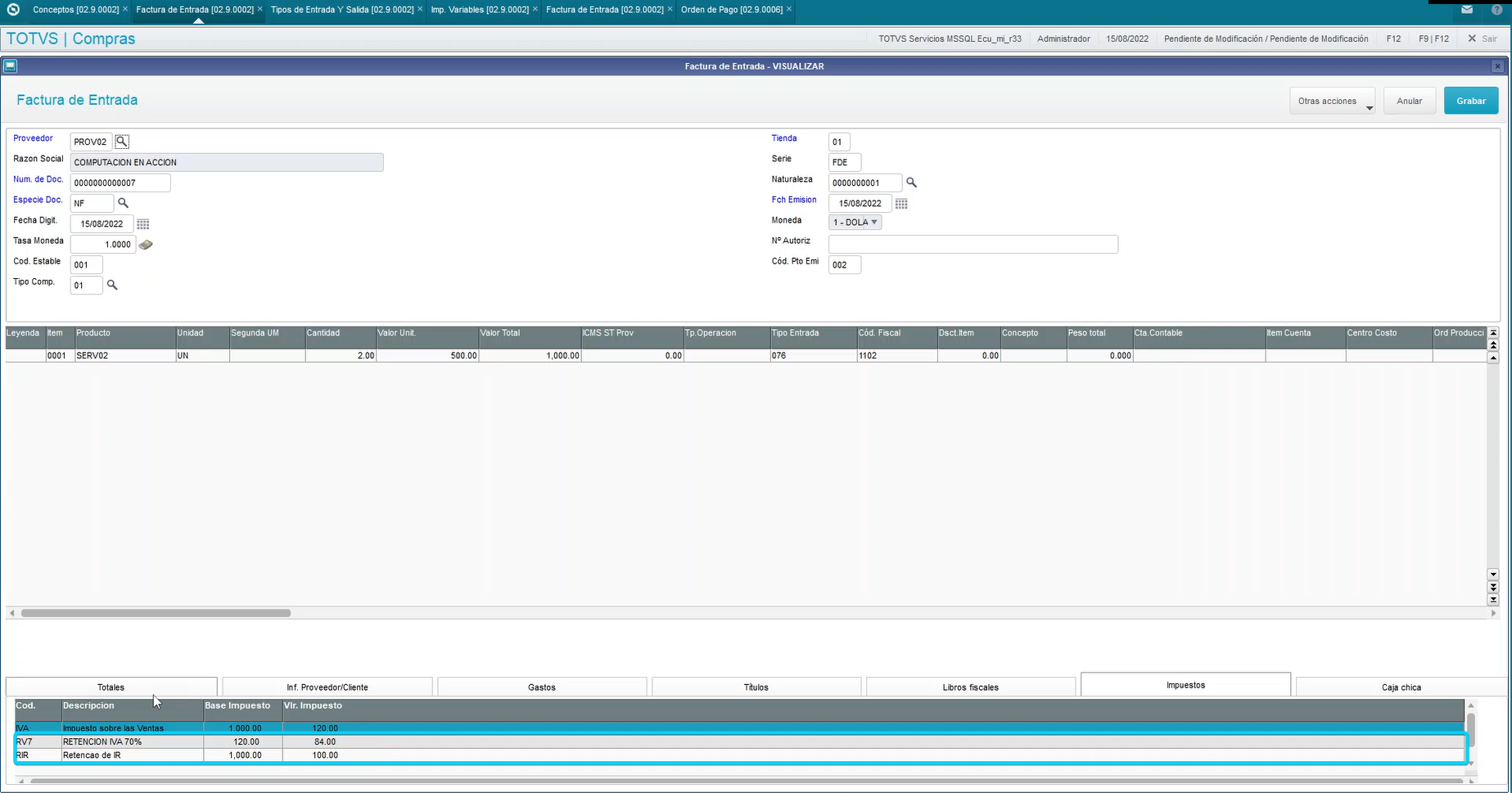The image size is (1512, 793).
Task: Switch to the Libros fiscales tab
Action: (970, 687)
